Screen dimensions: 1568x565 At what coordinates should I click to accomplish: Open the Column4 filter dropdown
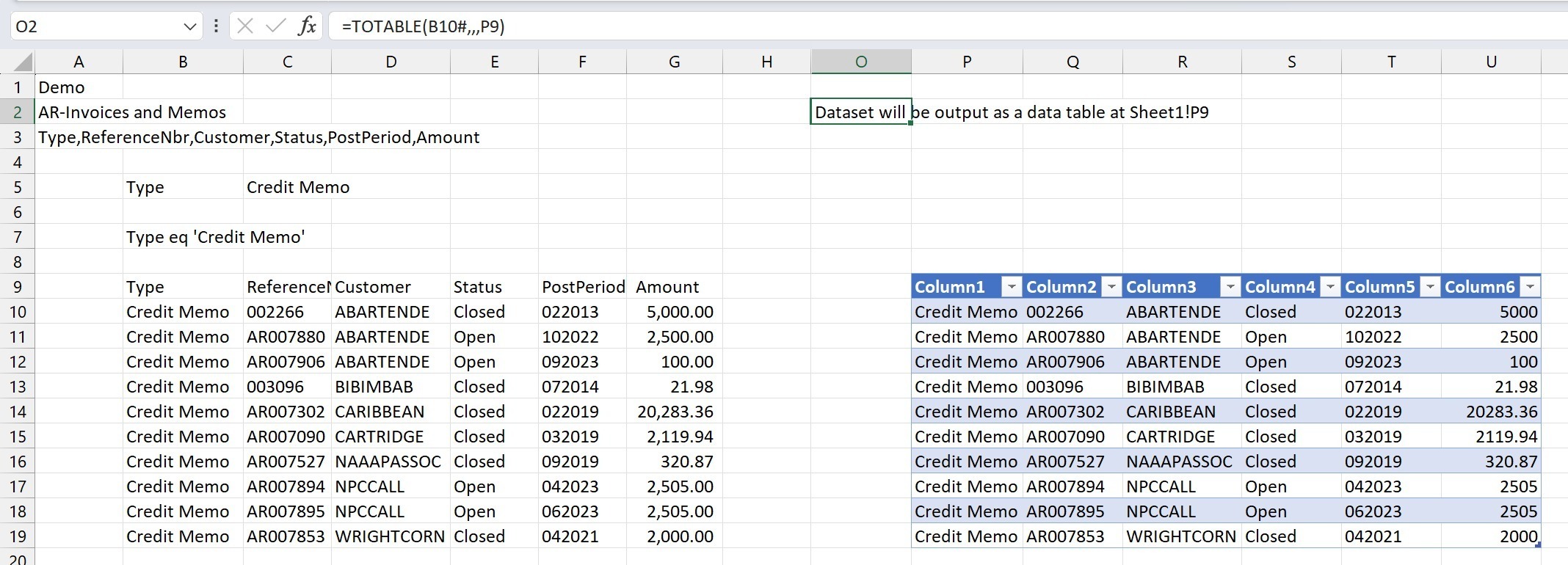[x=1330, y=287]
